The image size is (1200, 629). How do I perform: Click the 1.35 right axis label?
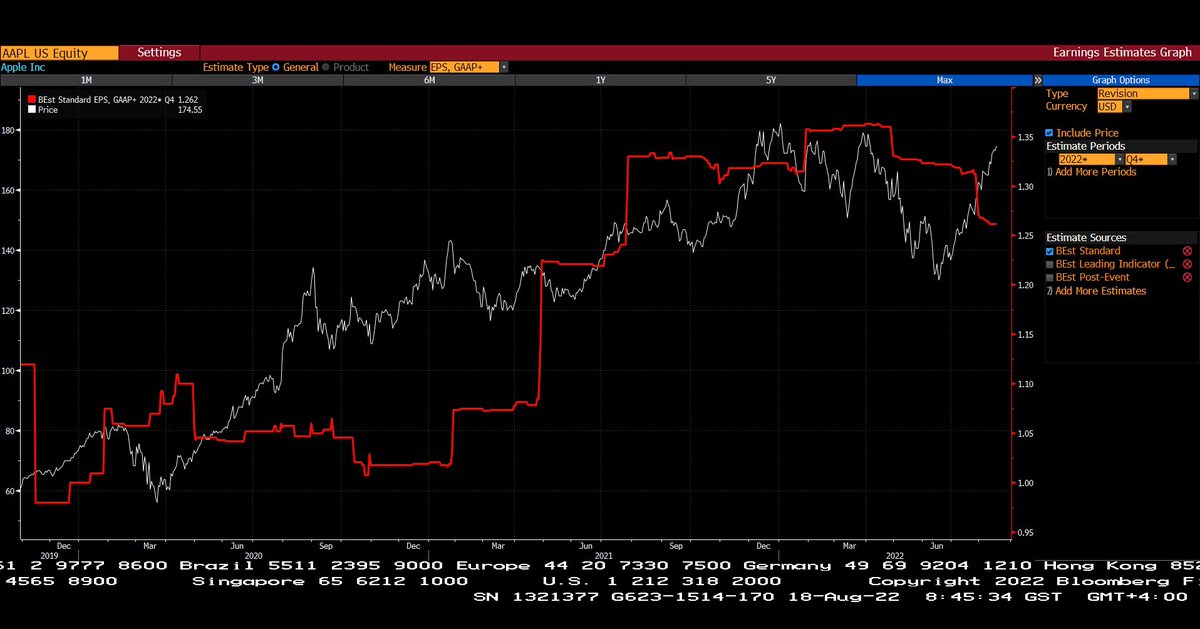[1025, 137]
